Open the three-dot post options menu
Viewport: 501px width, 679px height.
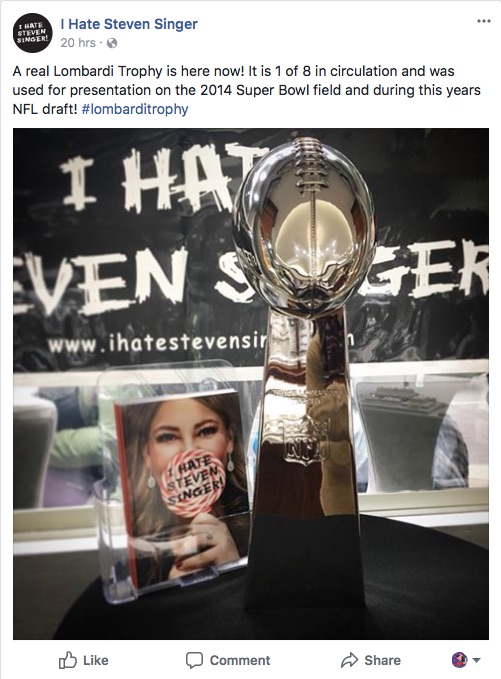pos(483,21)
